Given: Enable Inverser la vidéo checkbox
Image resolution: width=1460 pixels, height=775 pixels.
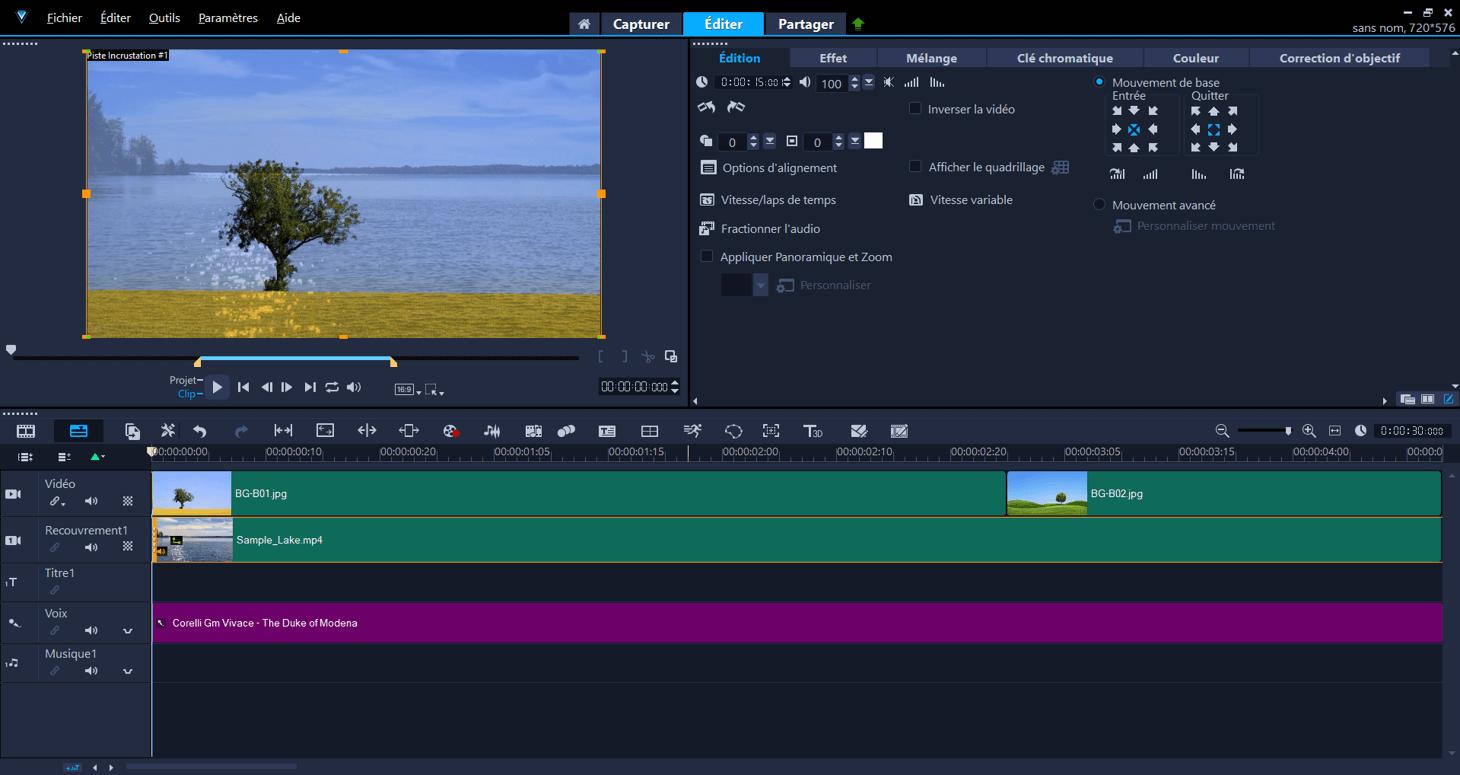Looking at the screenshot, I should 915,109.
